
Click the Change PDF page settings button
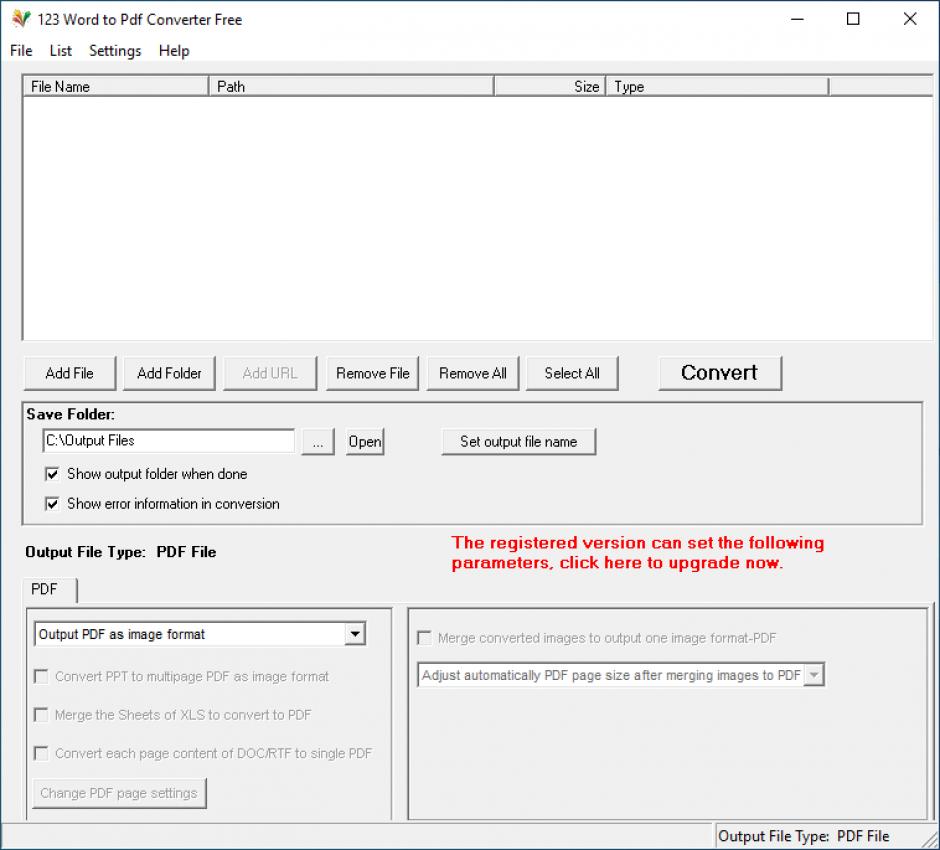tap(119, 793)
